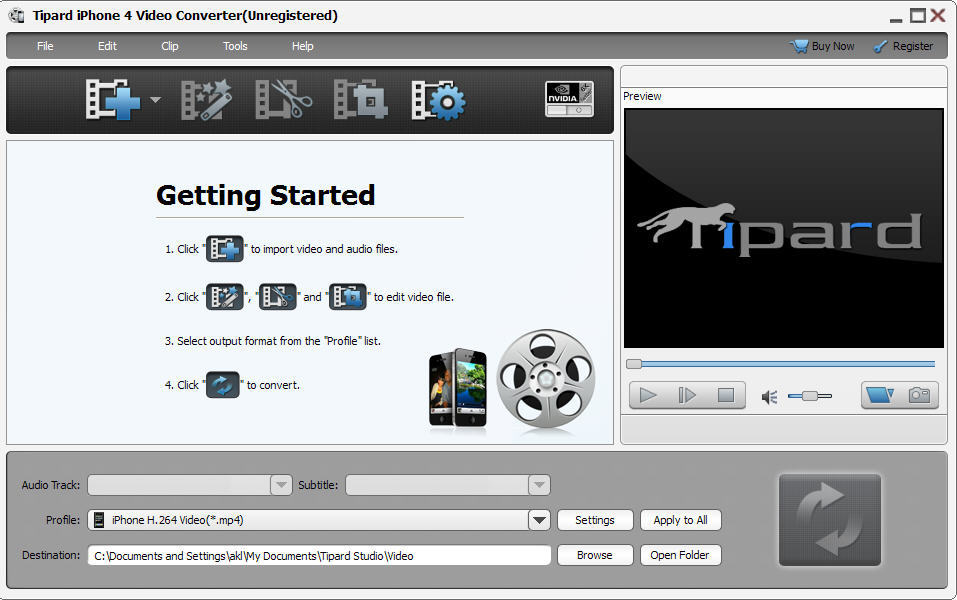
Task: Stop the preview playback
Action: click(726, 396)
